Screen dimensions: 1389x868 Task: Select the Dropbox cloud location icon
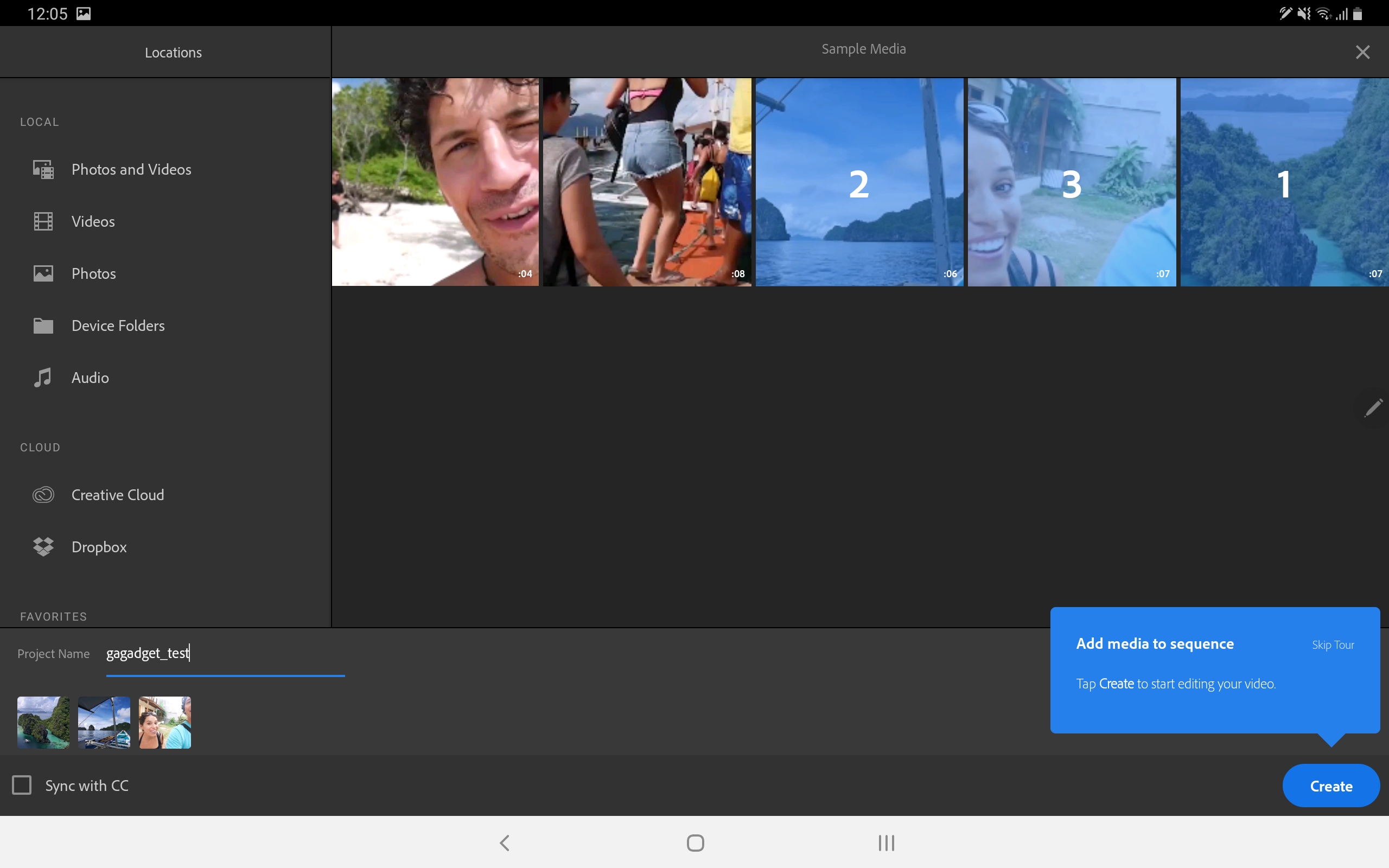[x=43, y=546]
